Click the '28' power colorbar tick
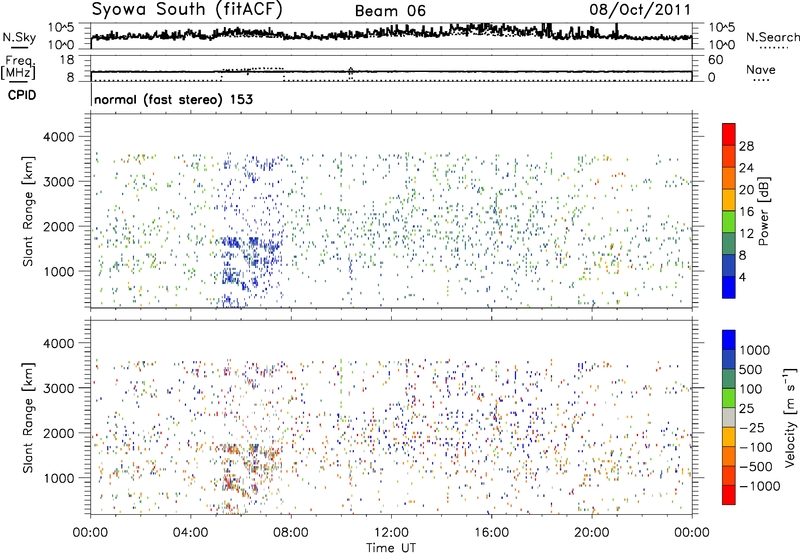Viewport: 800px width, 554px height. [x=746, y=146]
